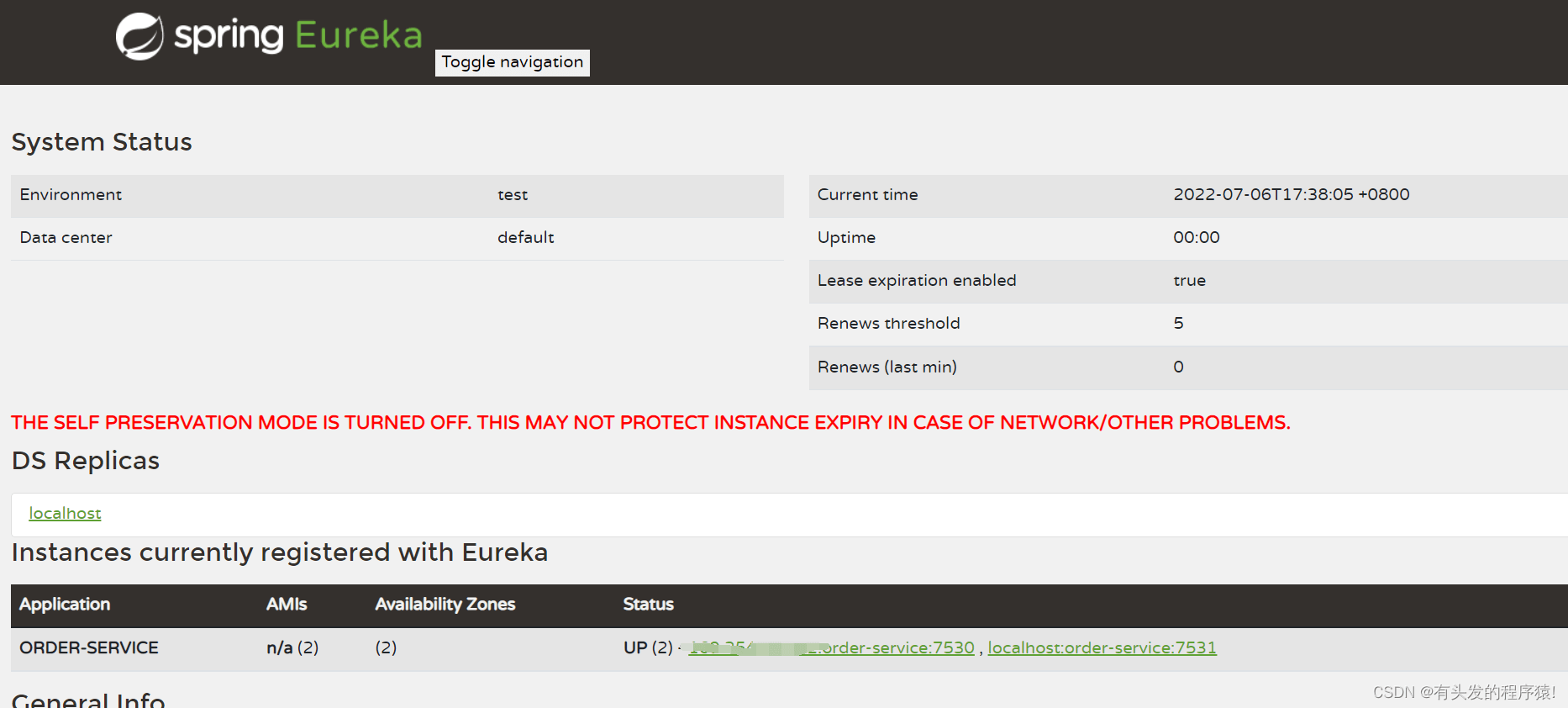Click the timestamp 2022-07-06T17:38:05 +0800

(x=1292, y=194)
